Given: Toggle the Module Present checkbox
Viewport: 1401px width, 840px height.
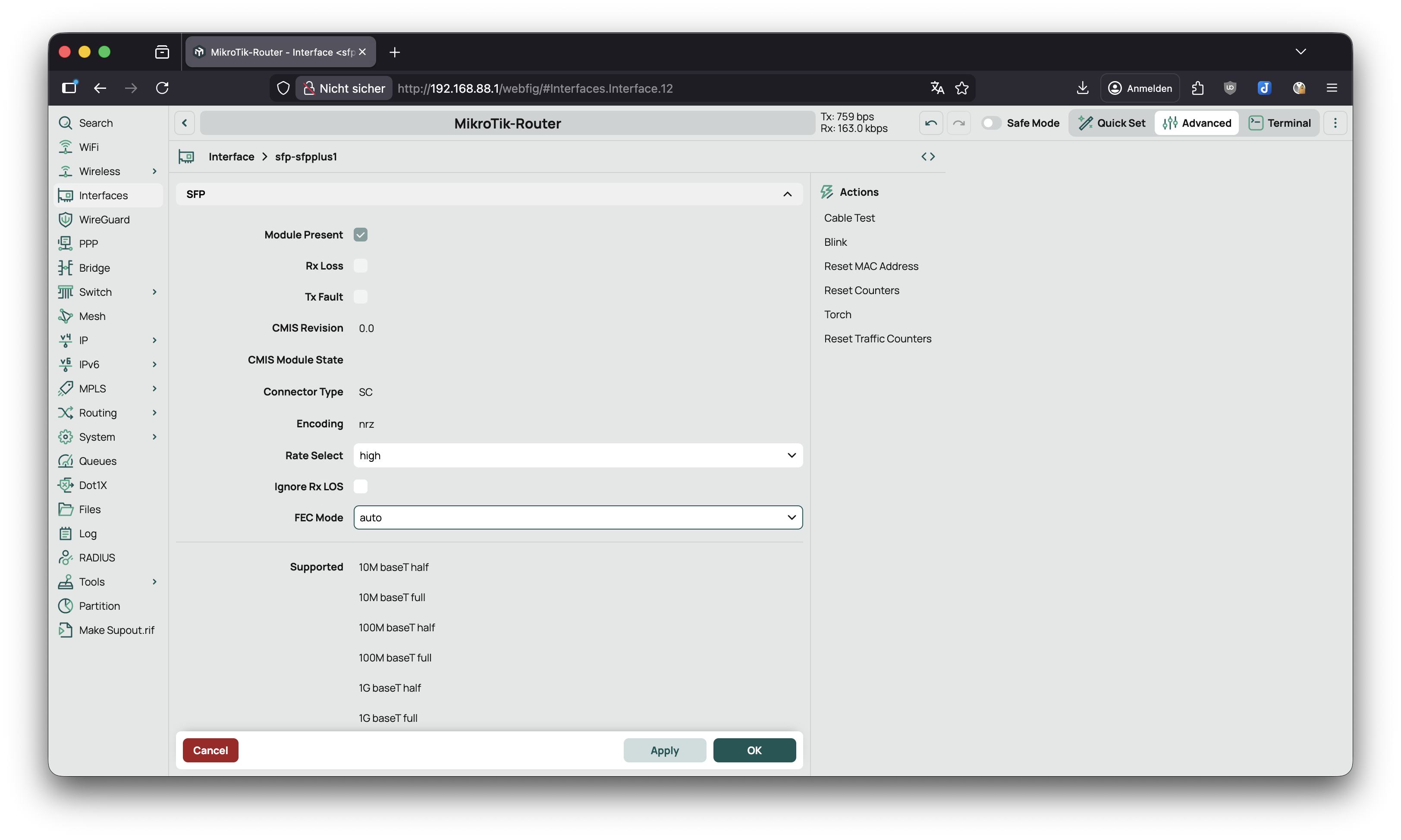Looking at the screenshot, I should (x=360, y=234).
